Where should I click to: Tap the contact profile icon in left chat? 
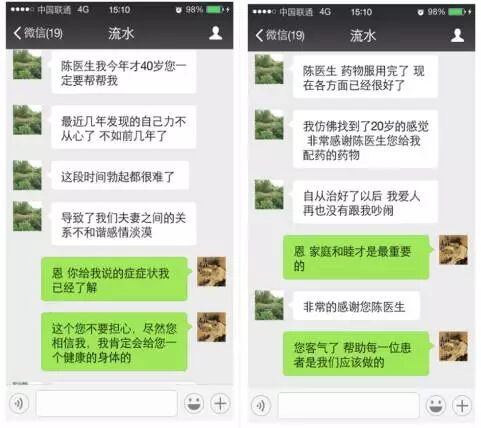(x=216, y=33)
